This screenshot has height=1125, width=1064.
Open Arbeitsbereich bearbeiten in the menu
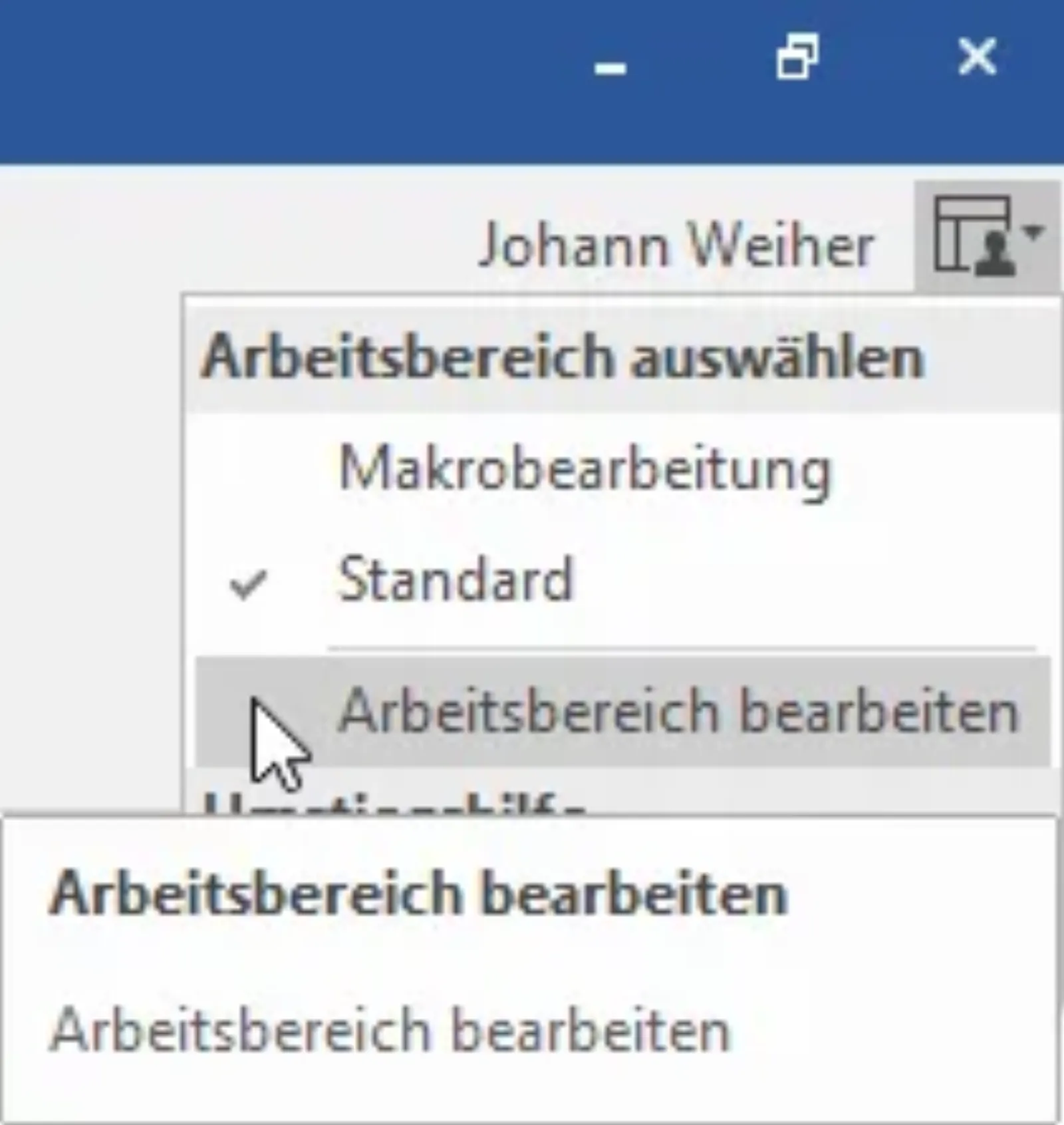pyautogui.click(x=622, y=711)
